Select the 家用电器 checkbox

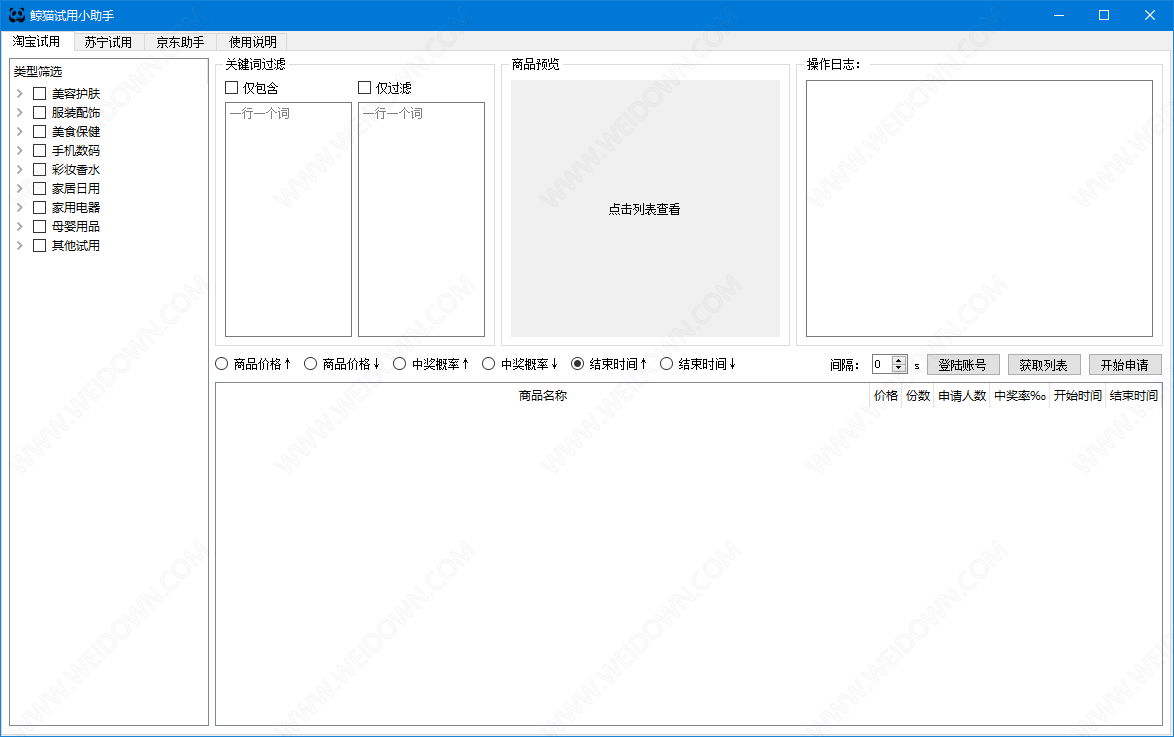(40, 207)
